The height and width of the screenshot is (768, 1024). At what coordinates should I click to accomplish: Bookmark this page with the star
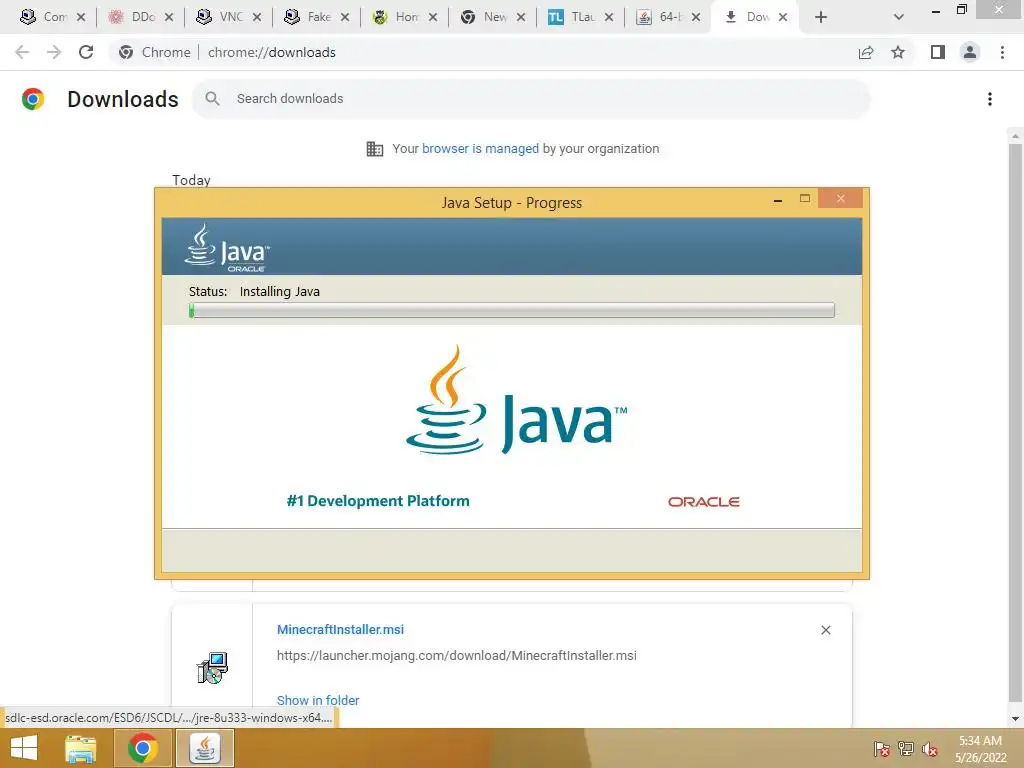click(x=898, y=52)
